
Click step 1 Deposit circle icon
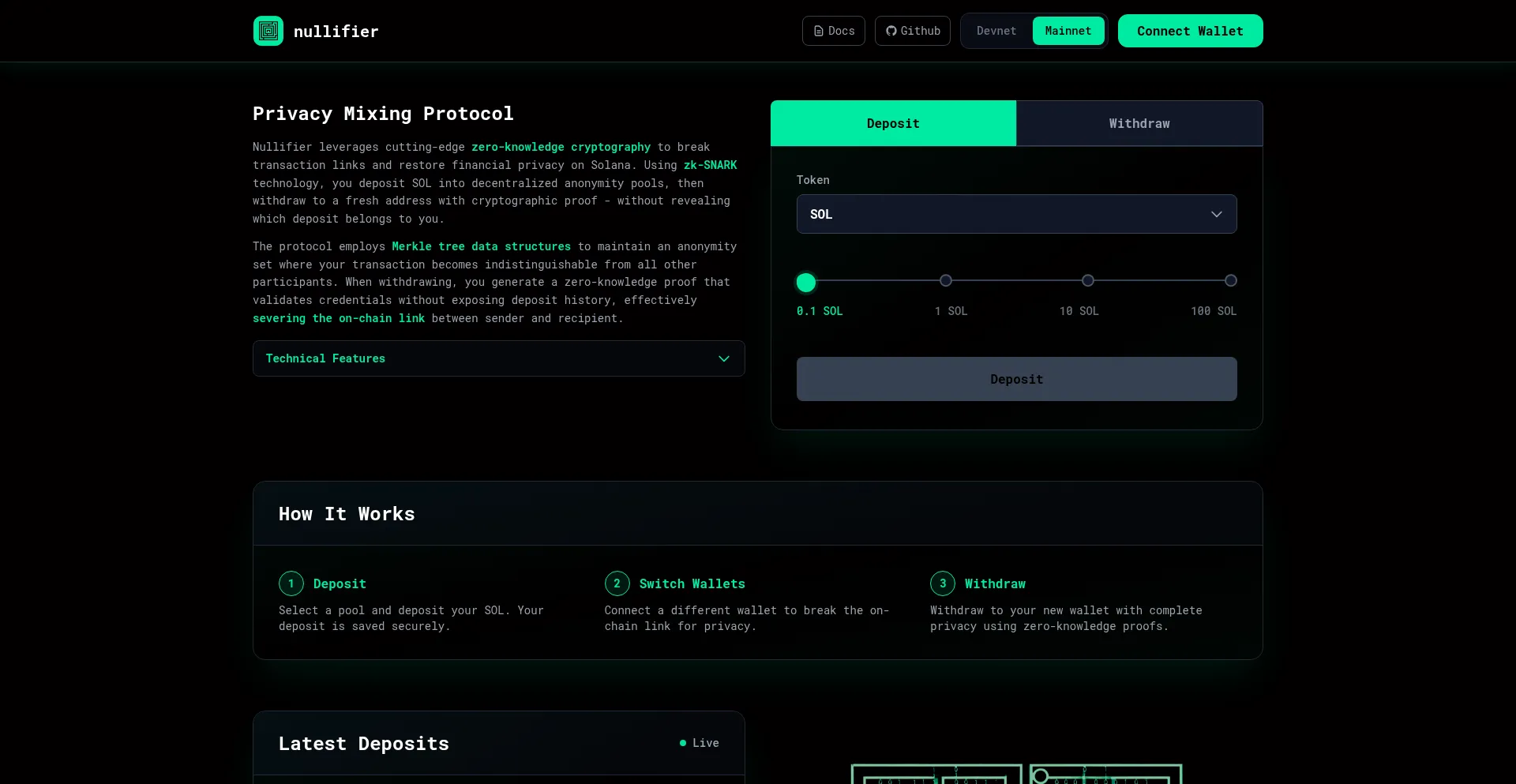291,583
